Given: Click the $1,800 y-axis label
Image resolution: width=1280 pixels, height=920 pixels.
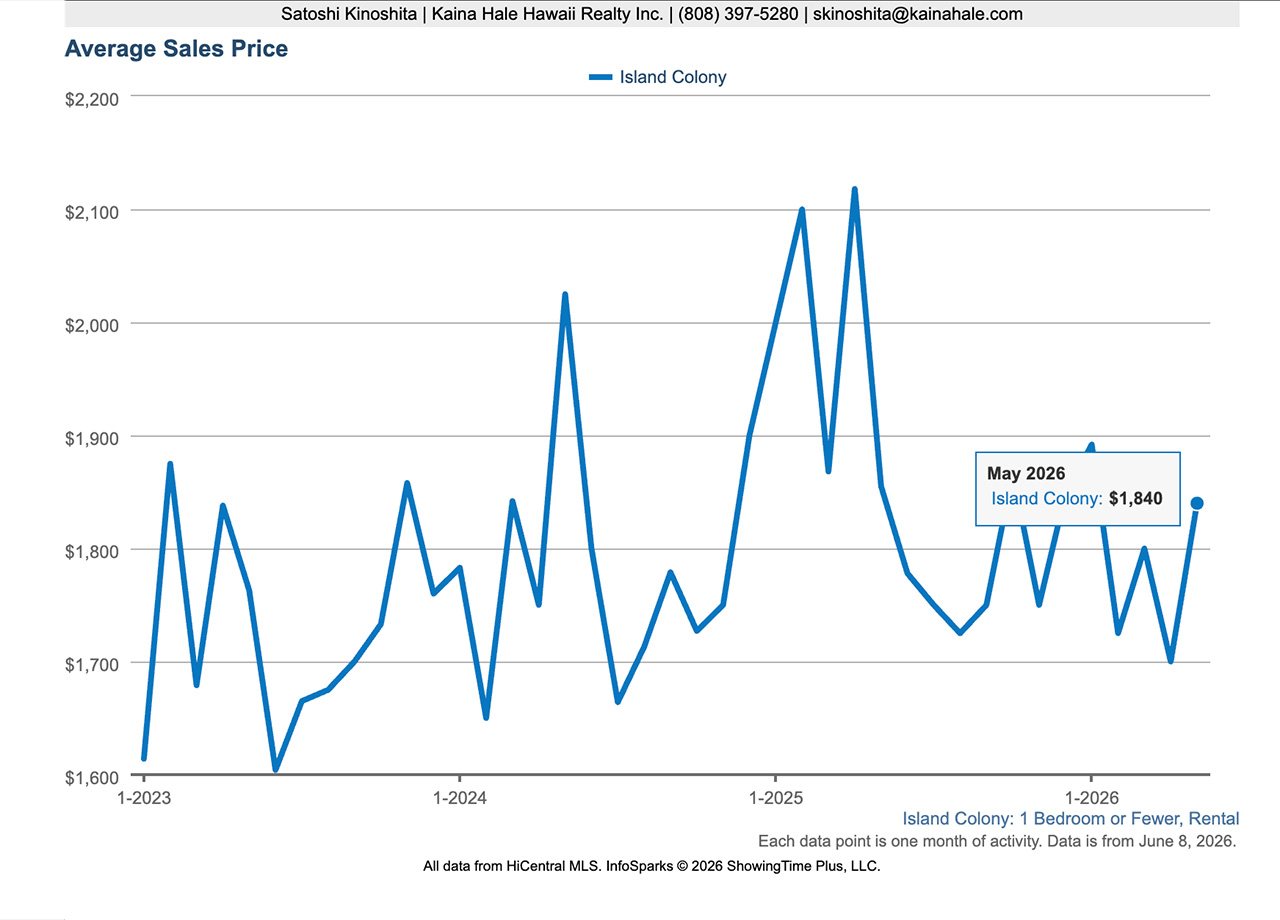Looking at the screenshot, I should pyautogui.click(x=91, y=550).
